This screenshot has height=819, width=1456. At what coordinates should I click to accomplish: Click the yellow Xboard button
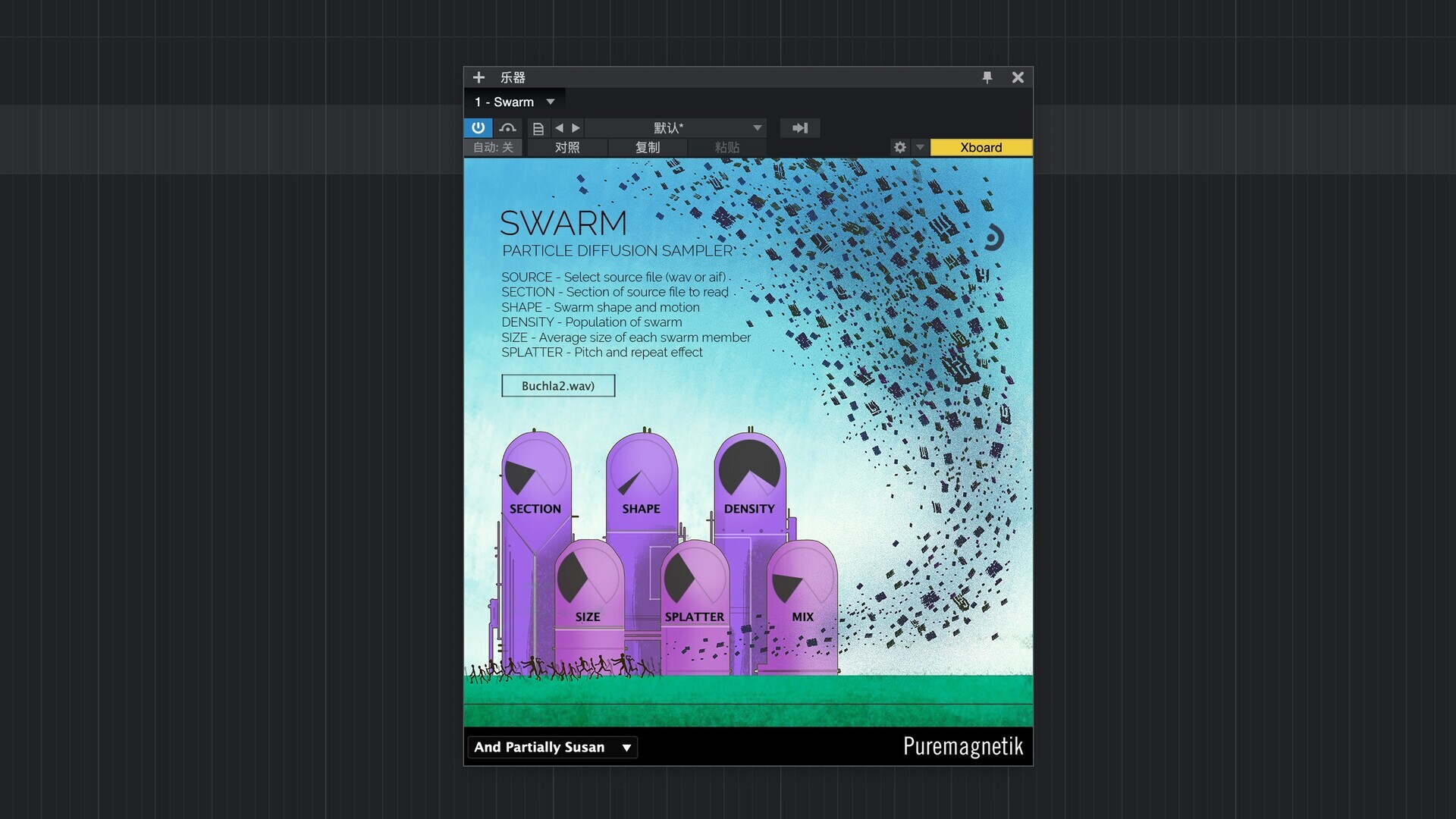click(981, 147)
